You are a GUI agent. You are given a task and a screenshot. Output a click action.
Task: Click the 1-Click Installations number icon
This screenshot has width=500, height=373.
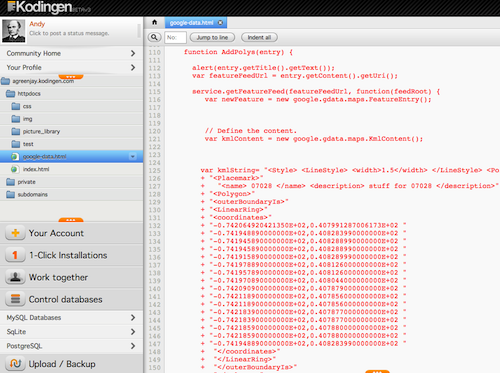[x=15, y=255]
